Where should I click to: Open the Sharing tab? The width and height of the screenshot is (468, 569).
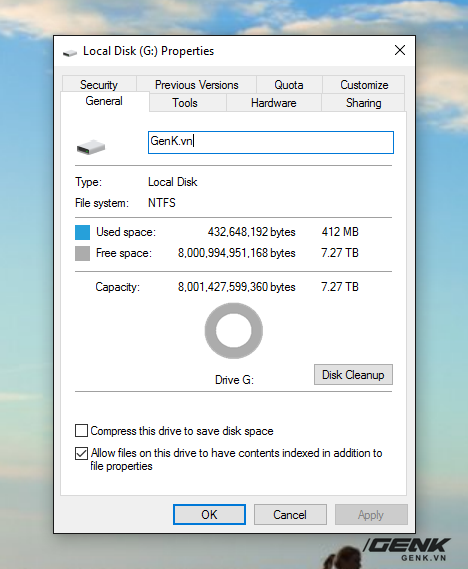[x=364, y=103]
